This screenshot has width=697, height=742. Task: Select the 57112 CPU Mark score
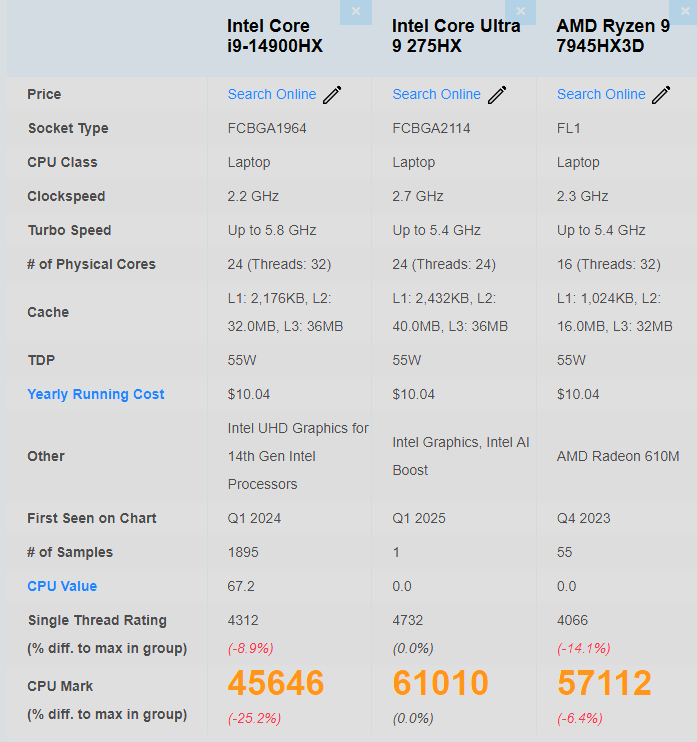coord(604,683)
